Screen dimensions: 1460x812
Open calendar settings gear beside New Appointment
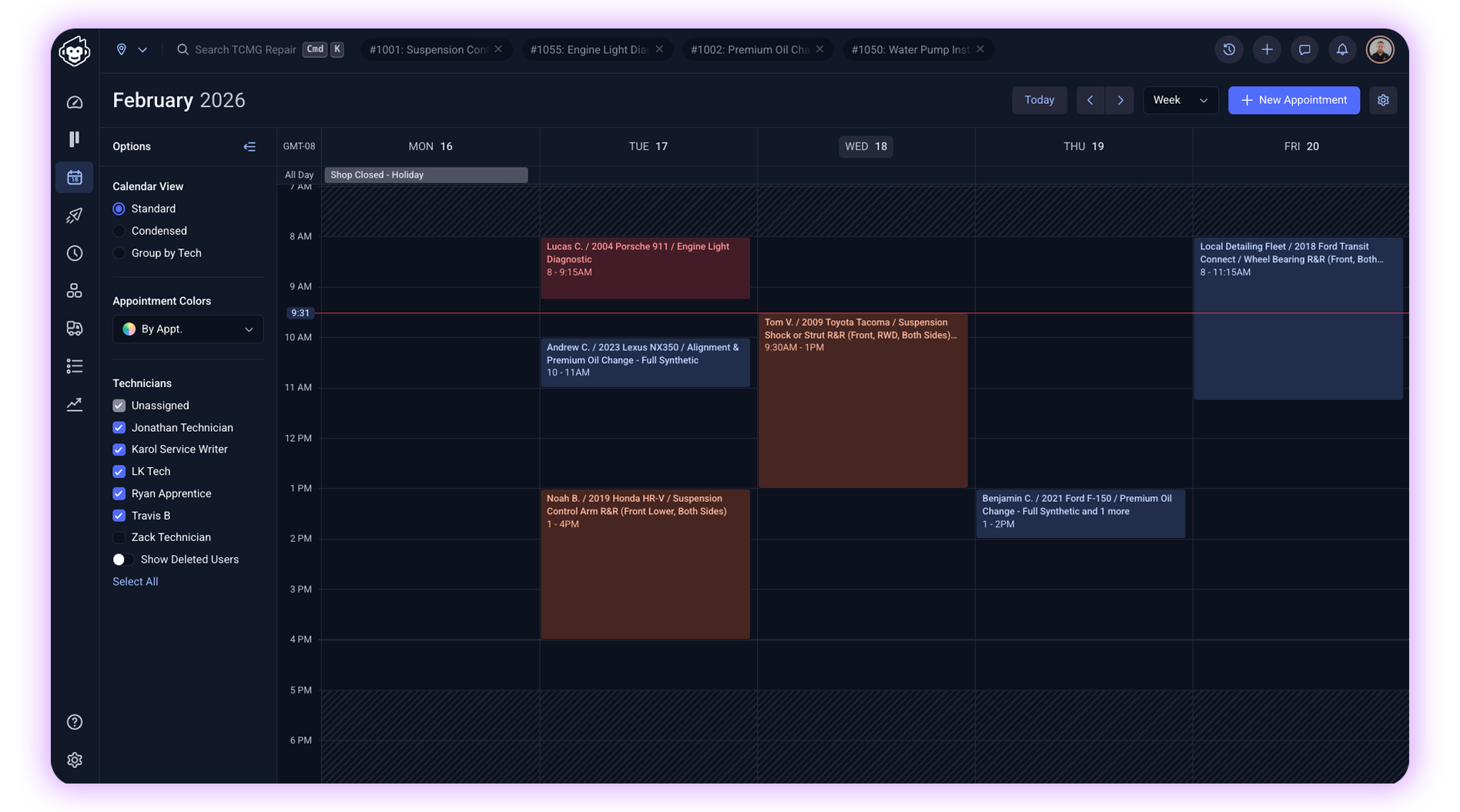[1383, 100]
